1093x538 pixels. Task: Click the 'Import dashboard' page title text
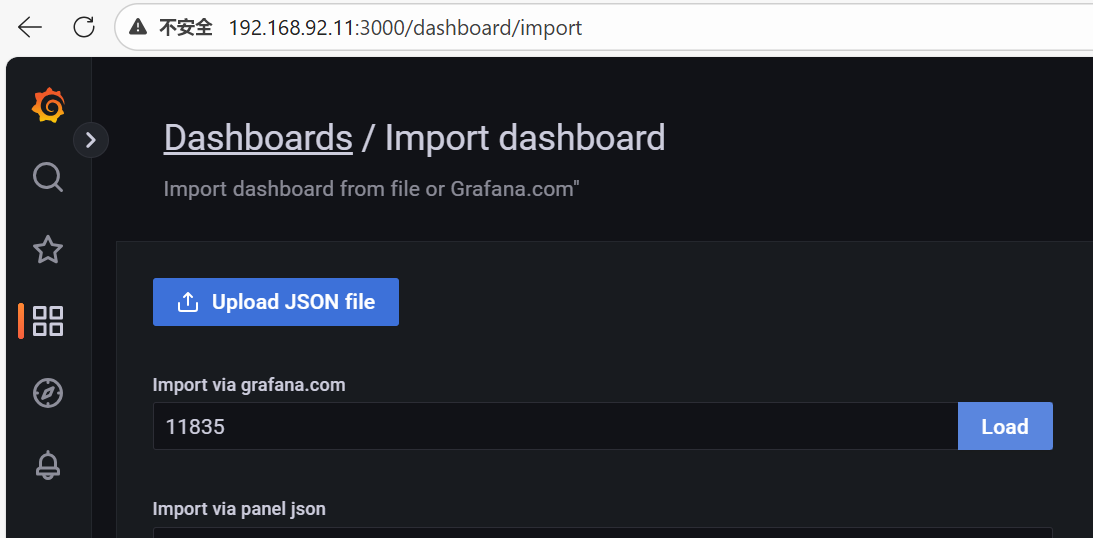pyautogui.click(x=525, y=137)
